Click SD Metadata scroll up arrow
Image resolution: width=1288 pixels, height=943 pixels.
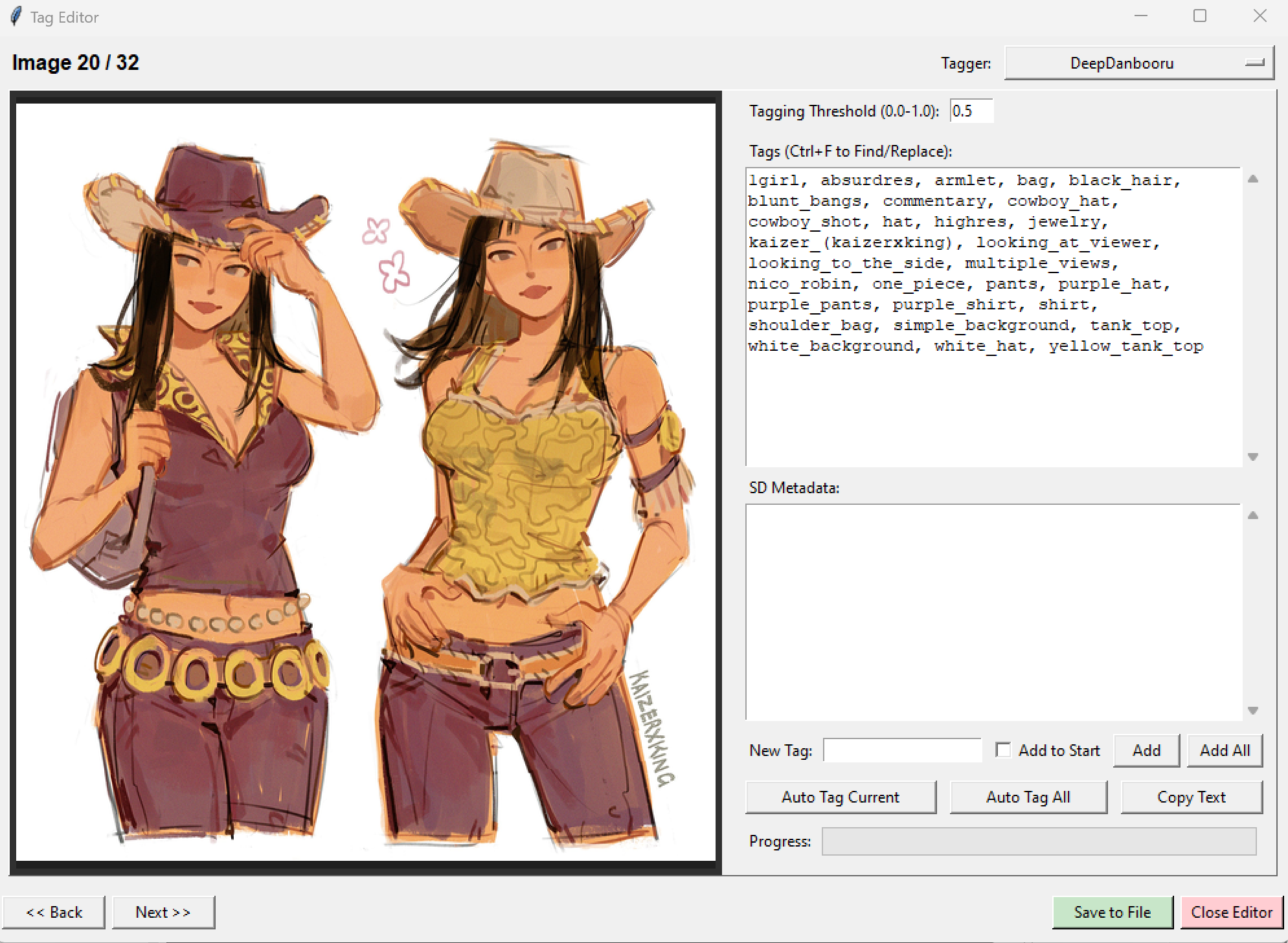point(1253,516)
